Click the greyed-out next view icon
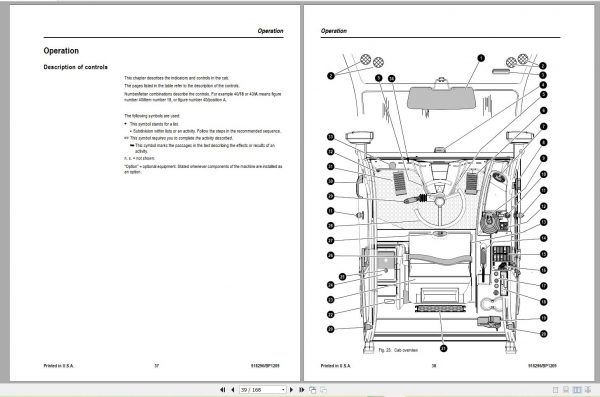Viewport: 600px width, 397px height. pyautogui.click(x=323, y=390)
